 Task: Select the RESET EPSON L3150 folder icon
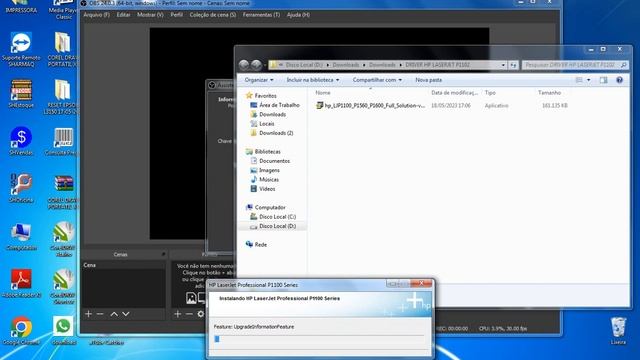click(62, 97)
